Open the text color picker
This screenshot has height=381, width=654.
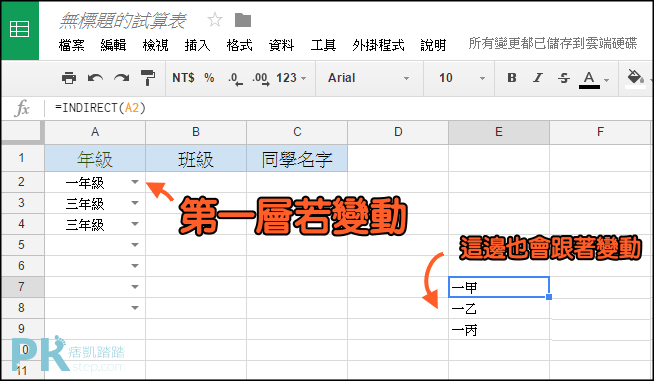point(594,78)
